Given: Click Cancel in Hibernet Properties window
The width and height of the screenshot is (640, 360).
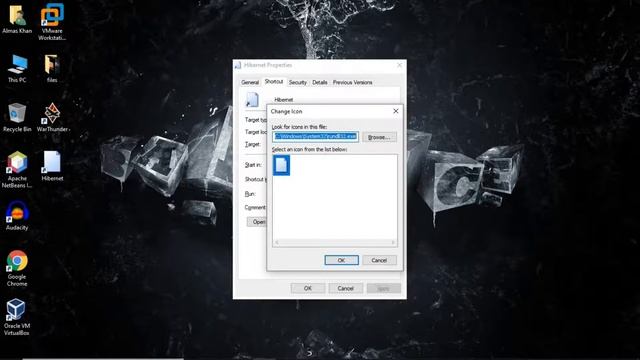Looking at the screenshot, I should (x=346, y=289).
